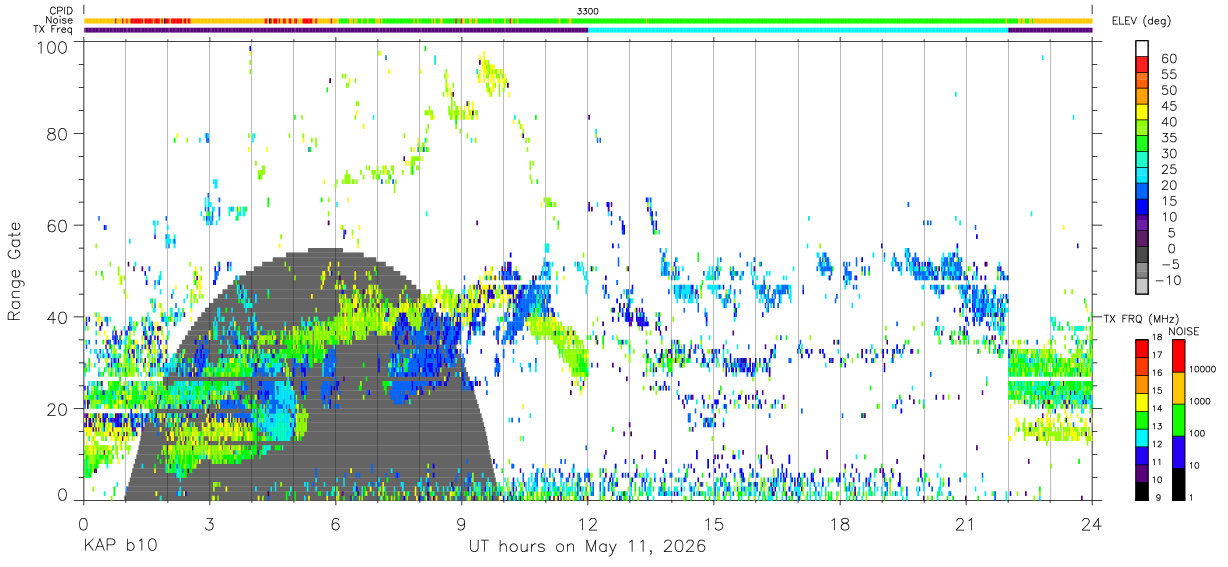Pick the blue band of NOISE color bar
Image resolution: width=1228 pixels, height=567 pixels.
click(x=1178, y=451)
